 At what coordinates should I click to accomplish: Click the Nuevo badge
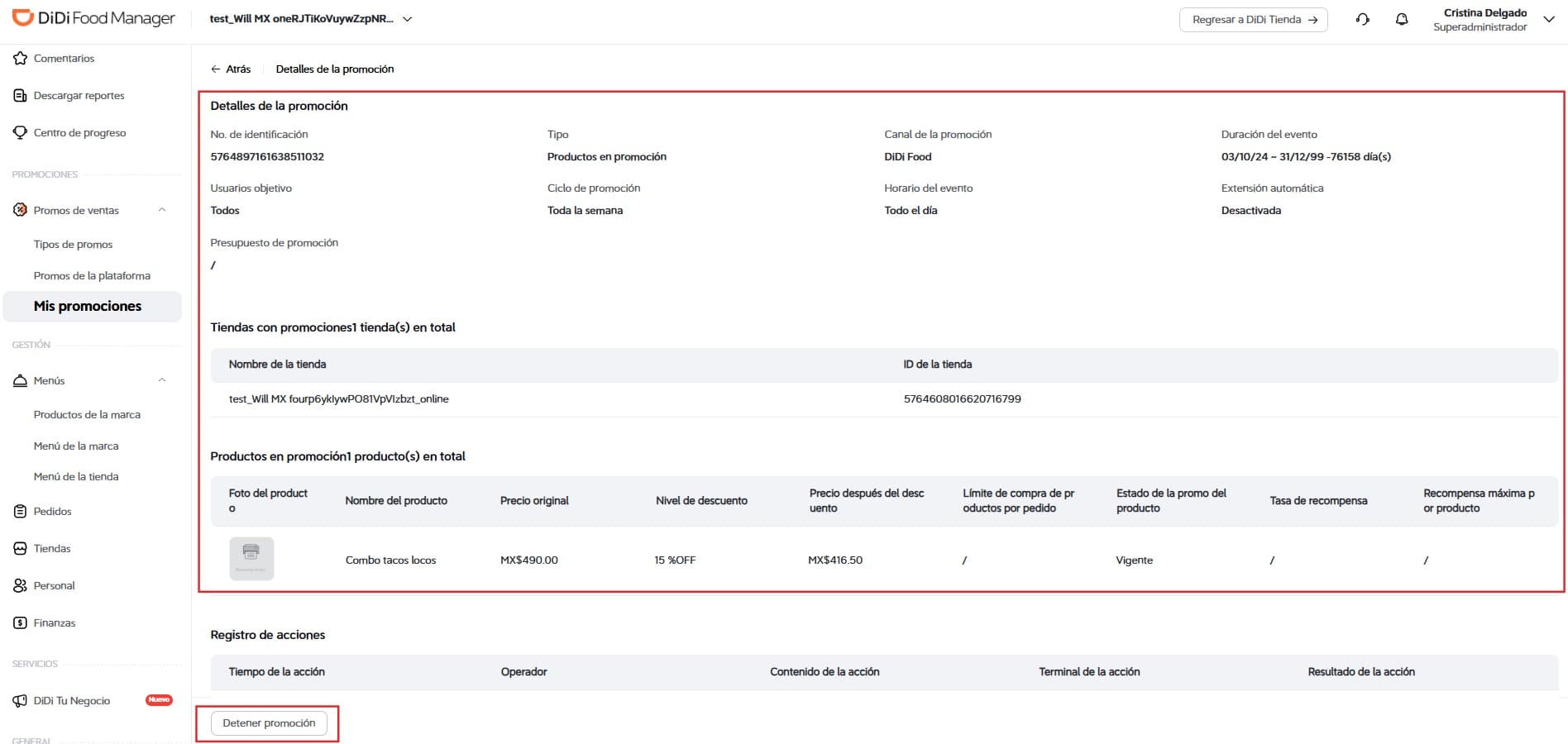click(159, 700)
